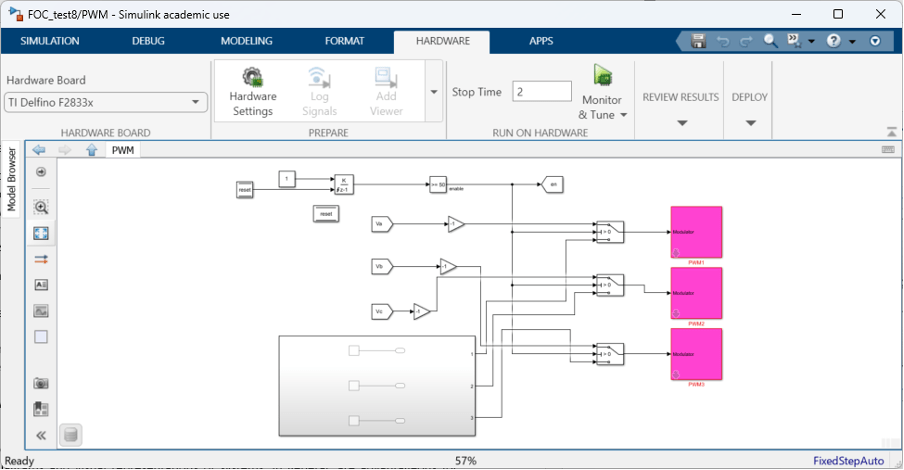Collapse the toolstrip ribbon arrow

coord(891,132)
